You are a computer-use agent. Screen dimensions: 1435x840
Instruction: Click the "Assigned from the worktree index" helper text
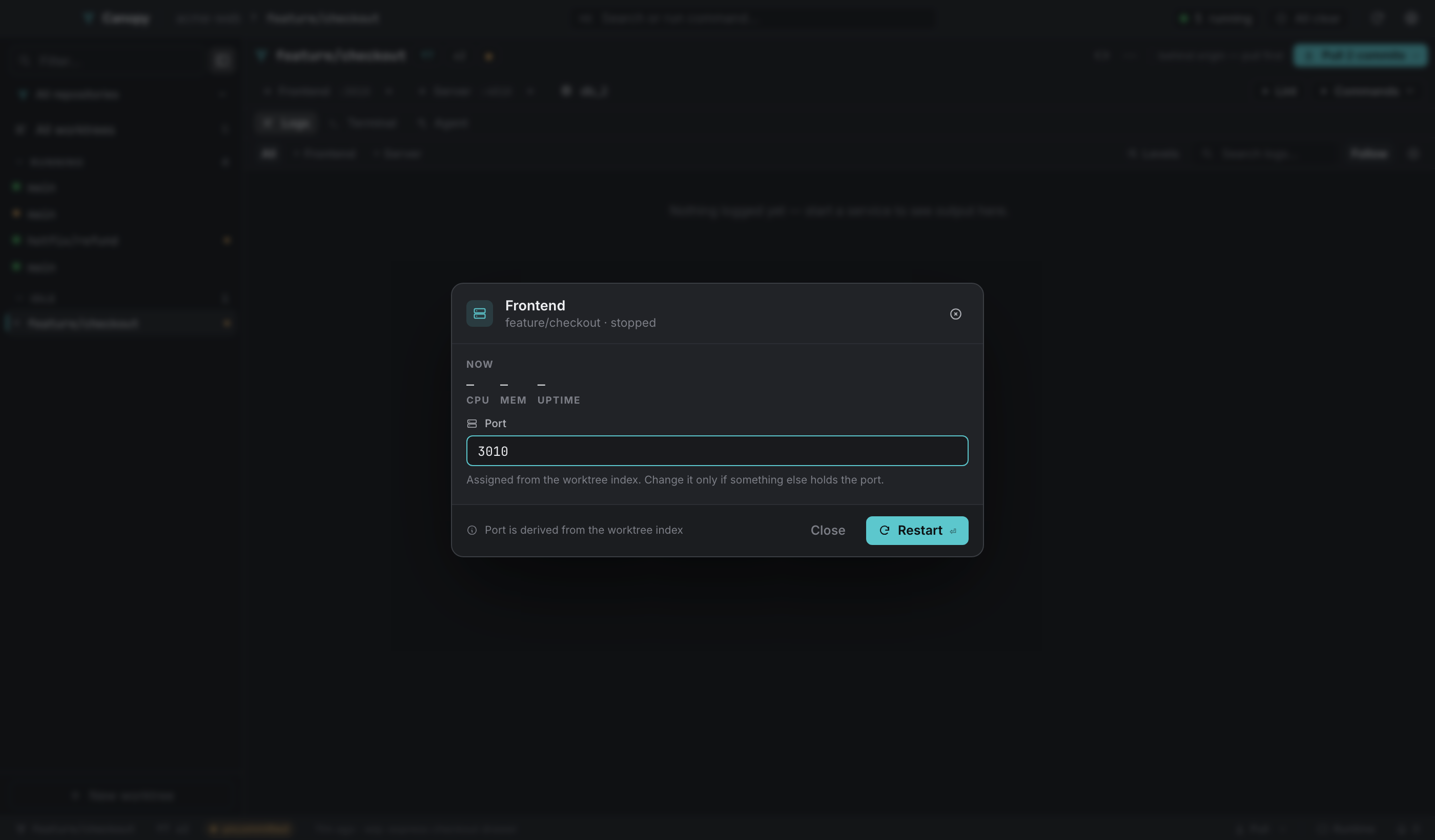pos(675,480)
